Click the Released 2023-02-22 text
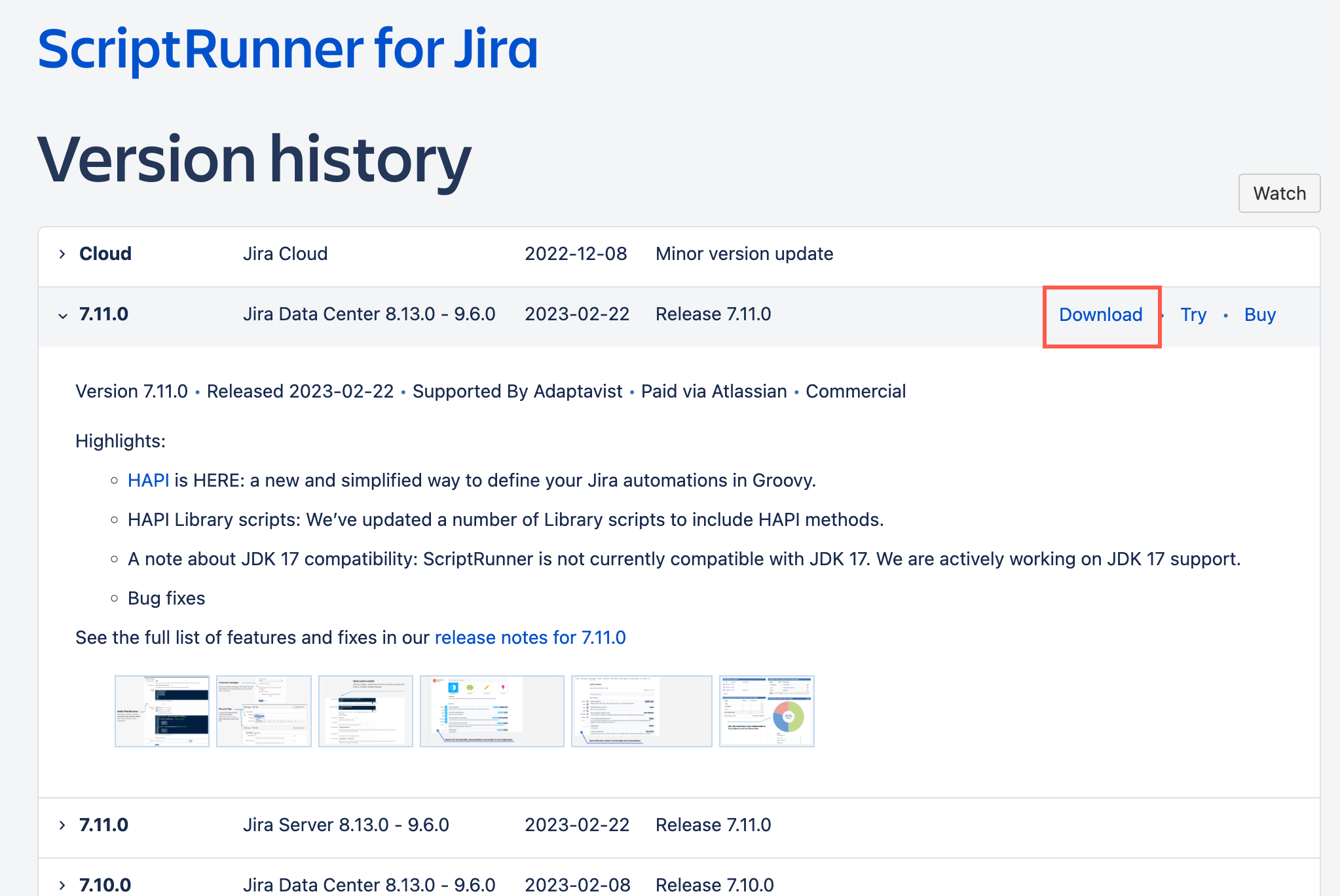 coord(300,391)
